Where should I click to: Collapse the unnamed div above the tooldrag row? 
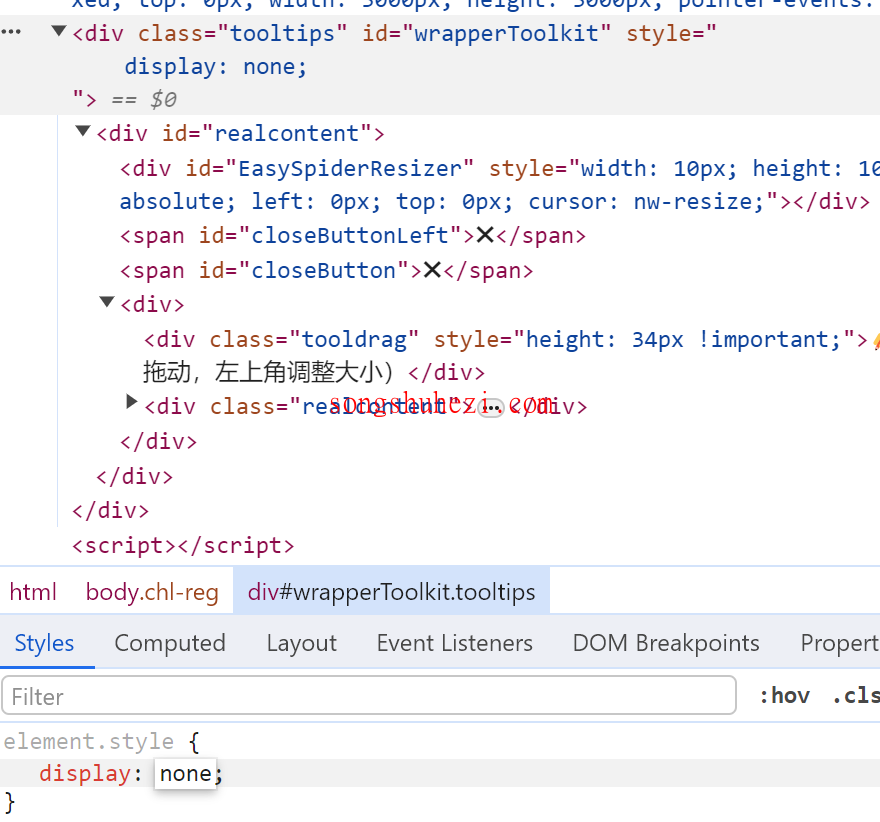click(x=107, y=302)
